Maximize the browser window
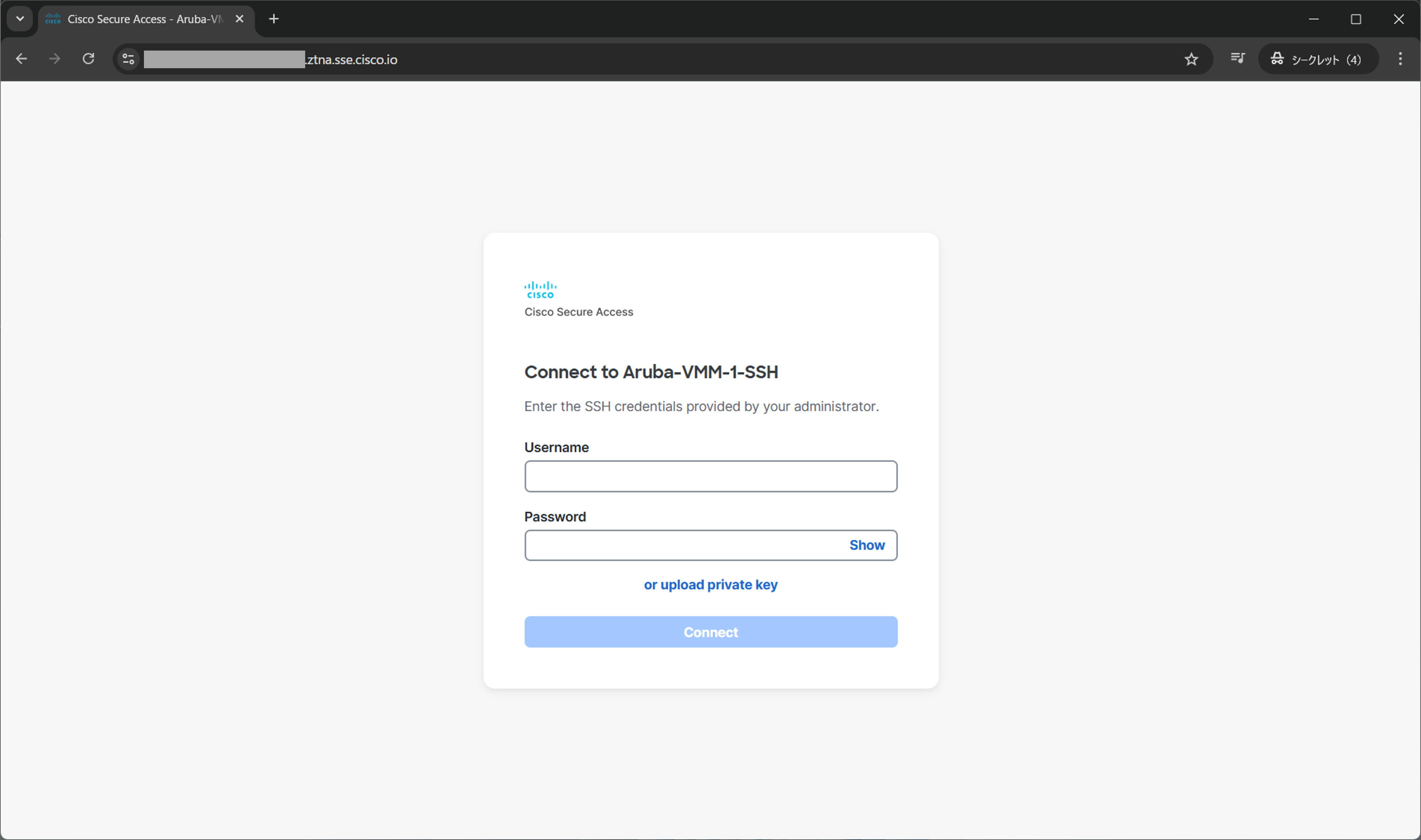The height and width of the screenshot is (840, 1421). click(1356, 19)
